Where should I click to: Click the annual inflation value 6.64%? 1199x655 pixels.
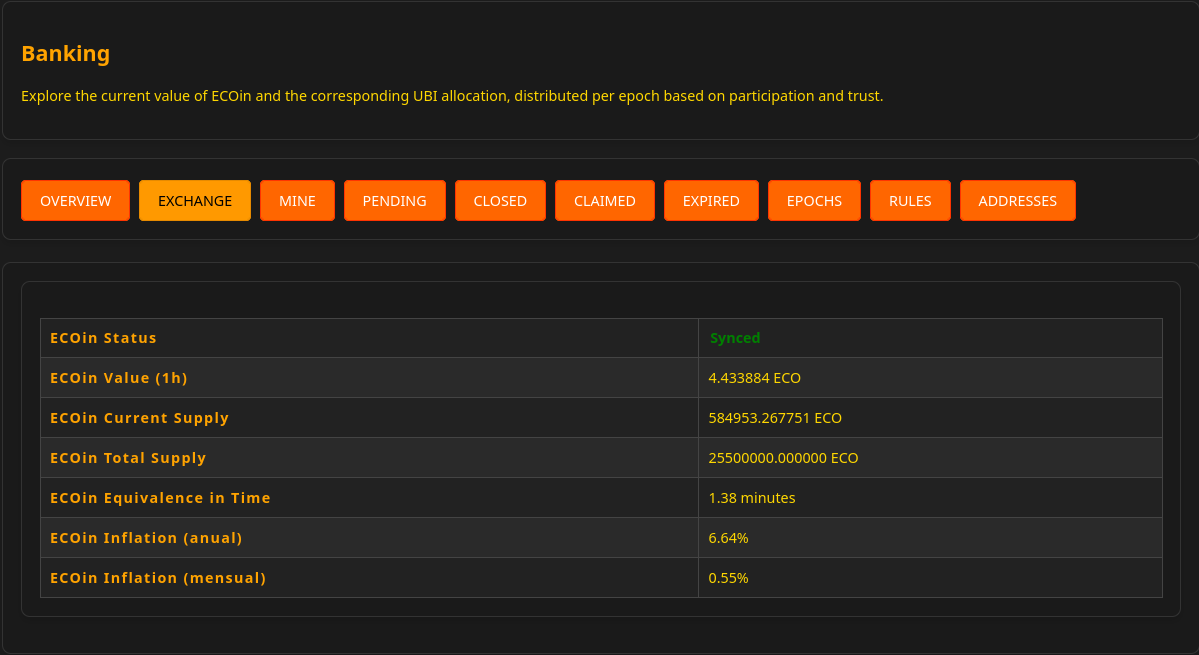tap(728, 538)
